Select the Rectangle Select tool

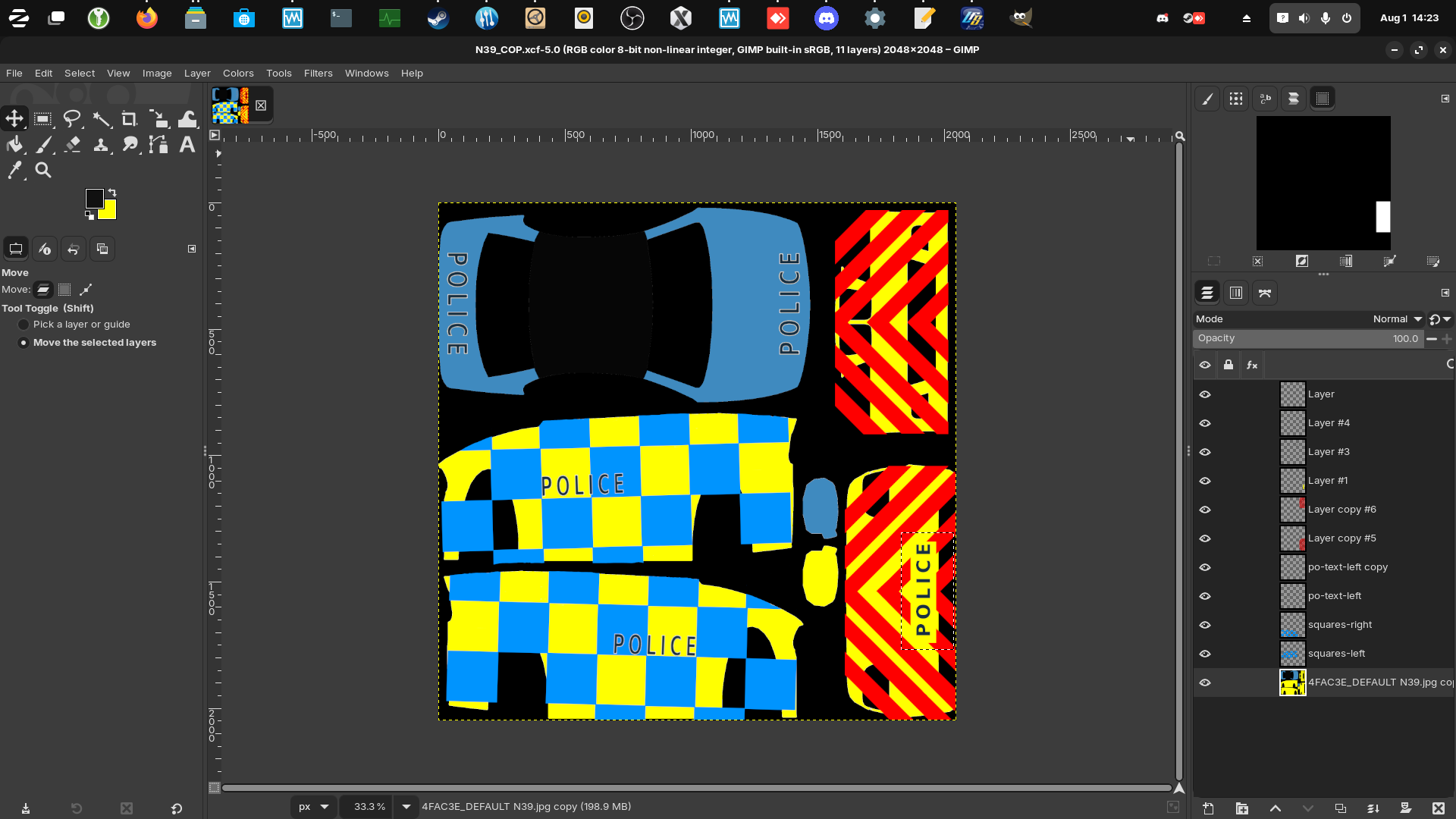43,119
